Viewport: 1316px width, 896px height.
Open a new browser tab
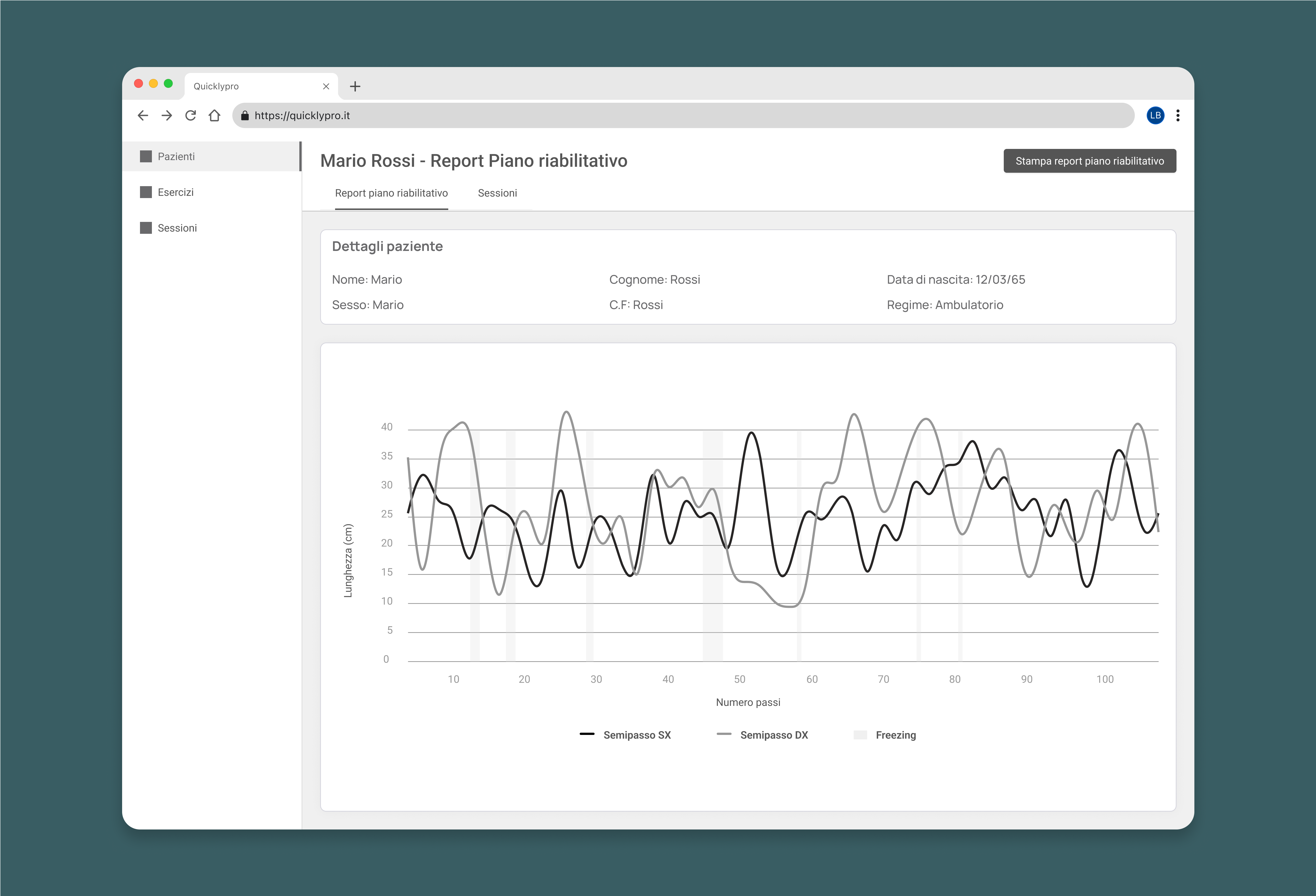[x=355, y=86]
